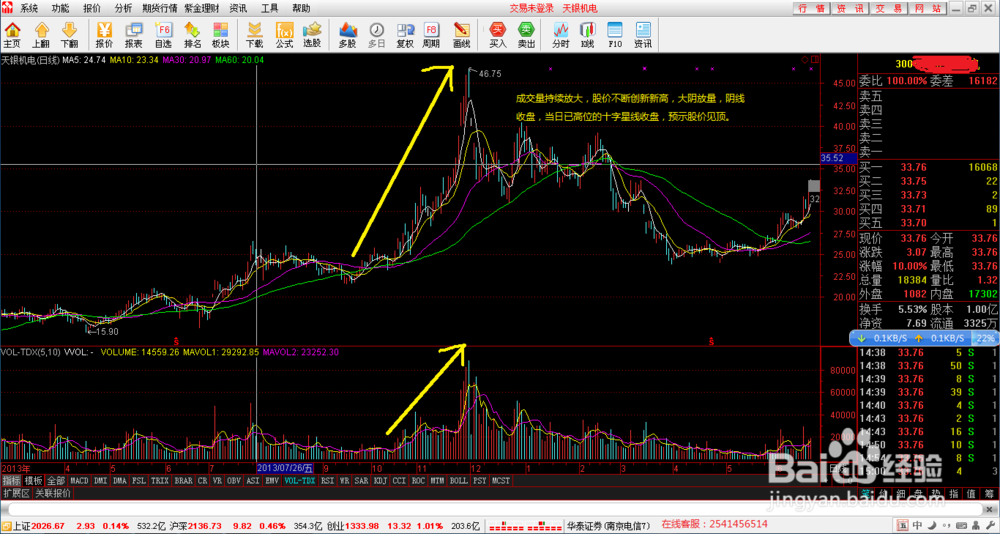Select the BRAR indicator tab
Viewport: 1000px width, 534px height.
(183, 480)
